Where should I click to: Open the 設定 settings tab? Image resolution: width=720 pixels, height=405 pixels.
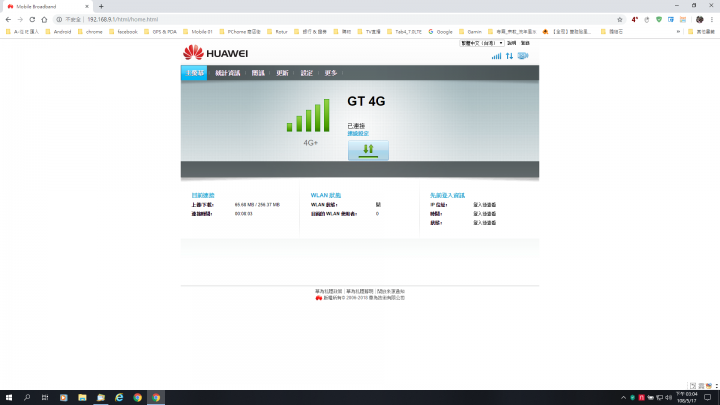click(x=306, y=73)
